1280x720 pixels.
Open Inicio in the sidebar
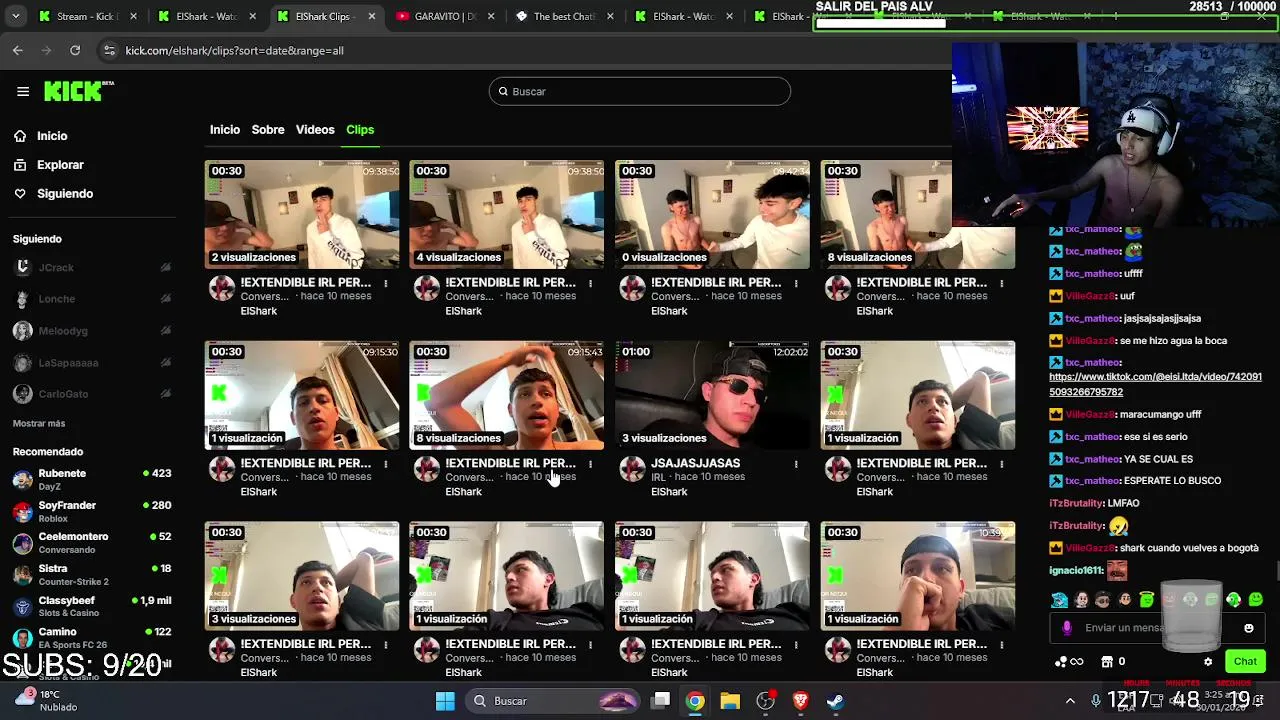tap(41, 136)
